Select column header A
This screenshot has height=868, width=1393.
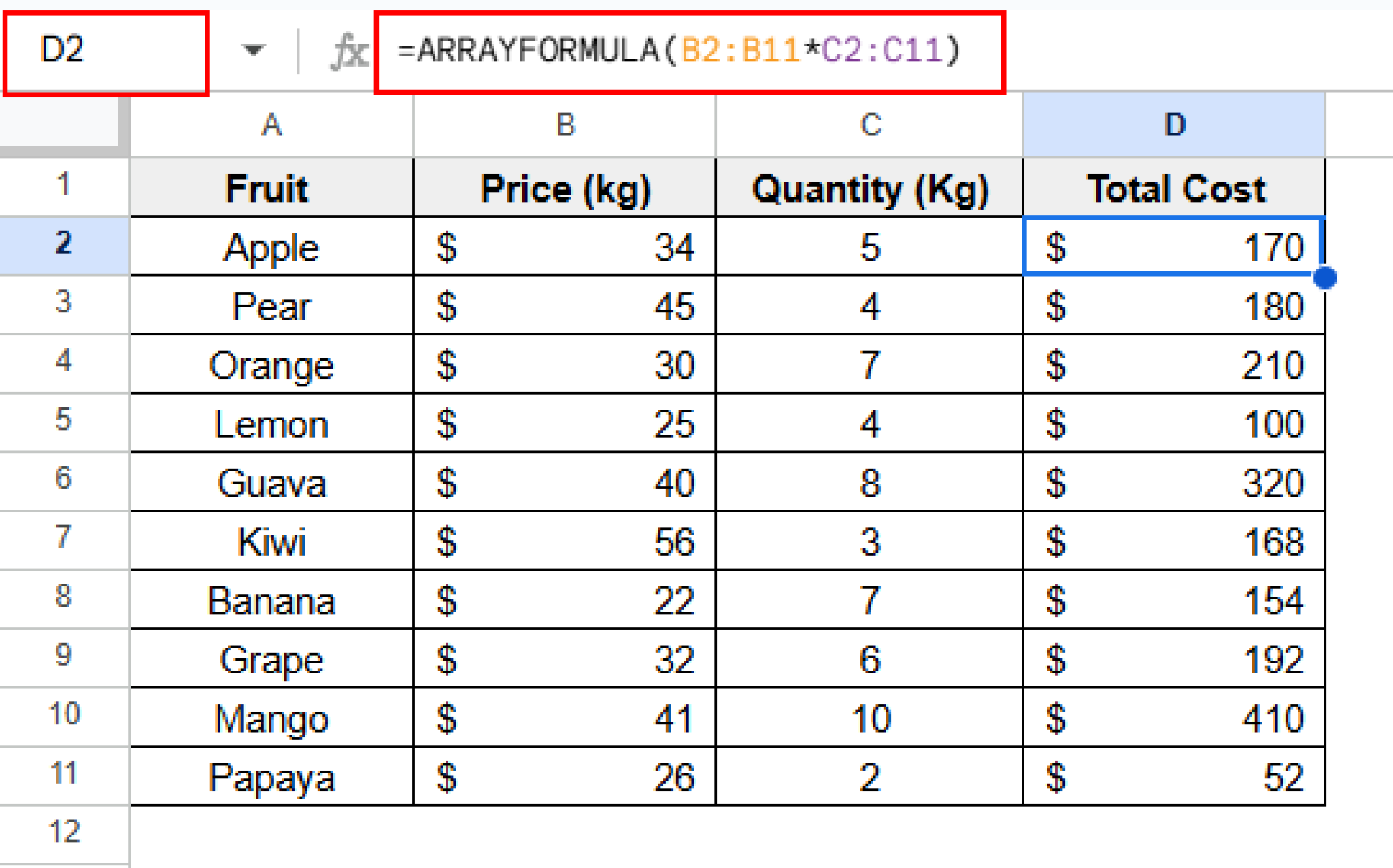coord(270,124)
